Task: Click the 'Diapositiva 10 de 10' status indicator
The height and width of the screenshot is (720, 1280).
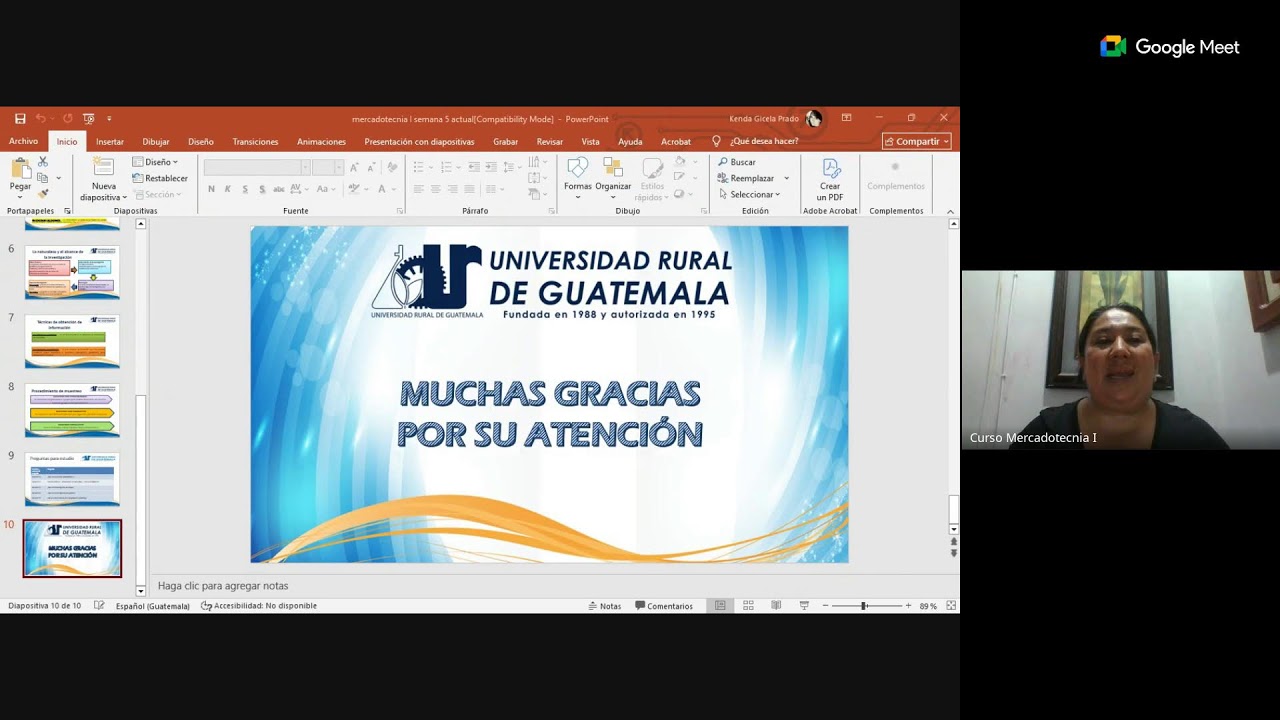Action: click(x=44, y=606)
